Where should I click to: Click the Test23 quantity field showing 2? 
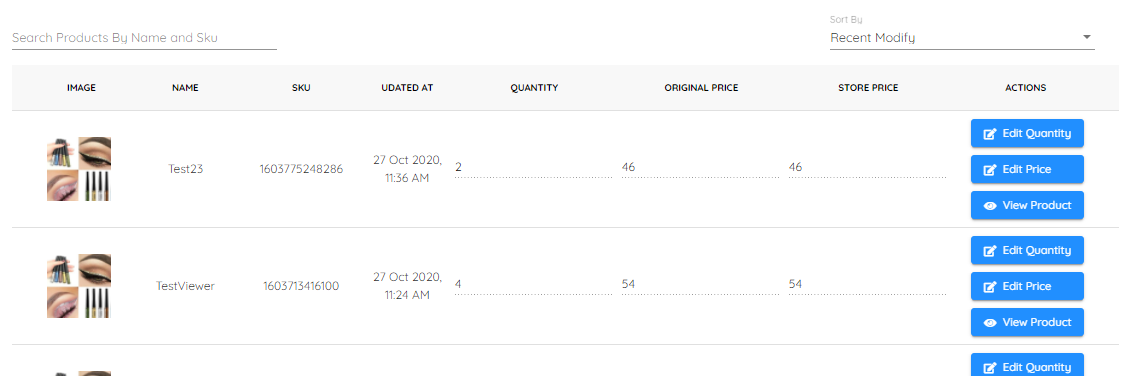(x=533, y=167)
